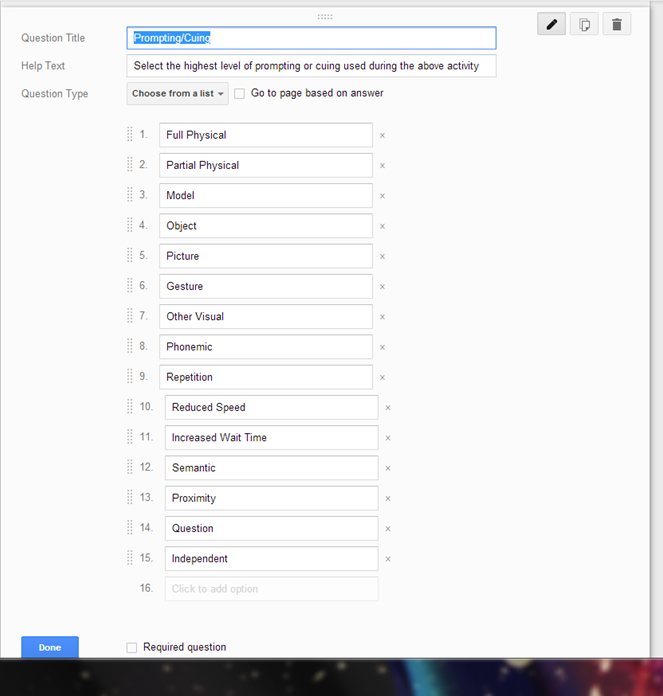Remove the Full Physical option
The image size is (663, 696).
tap(382, 135)
